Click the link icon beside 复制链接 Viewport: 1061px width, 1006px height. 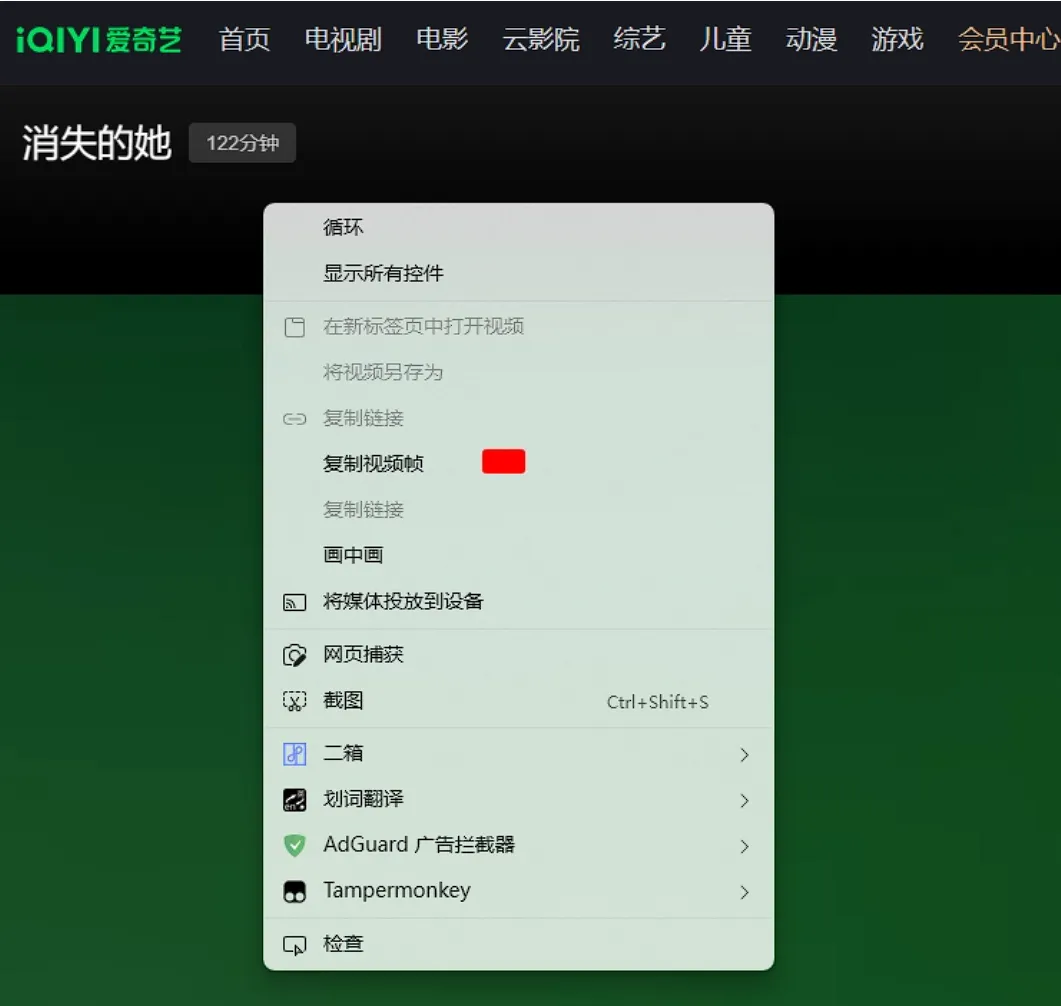tap(294, 419)
